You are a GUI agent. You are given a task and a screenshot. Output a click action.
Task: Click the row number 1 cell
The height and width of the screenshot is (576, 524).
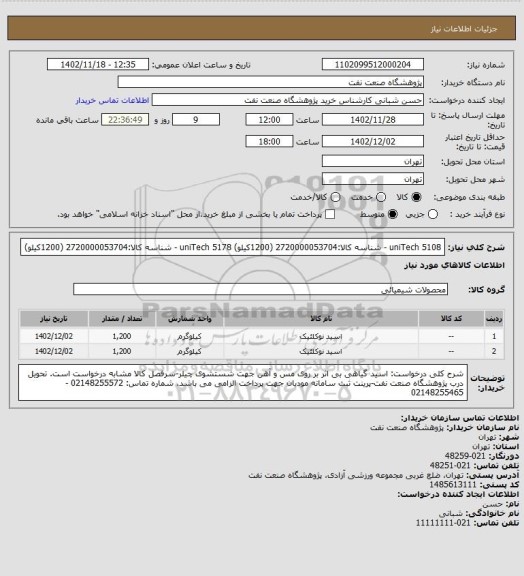click(x=494, y=336)
